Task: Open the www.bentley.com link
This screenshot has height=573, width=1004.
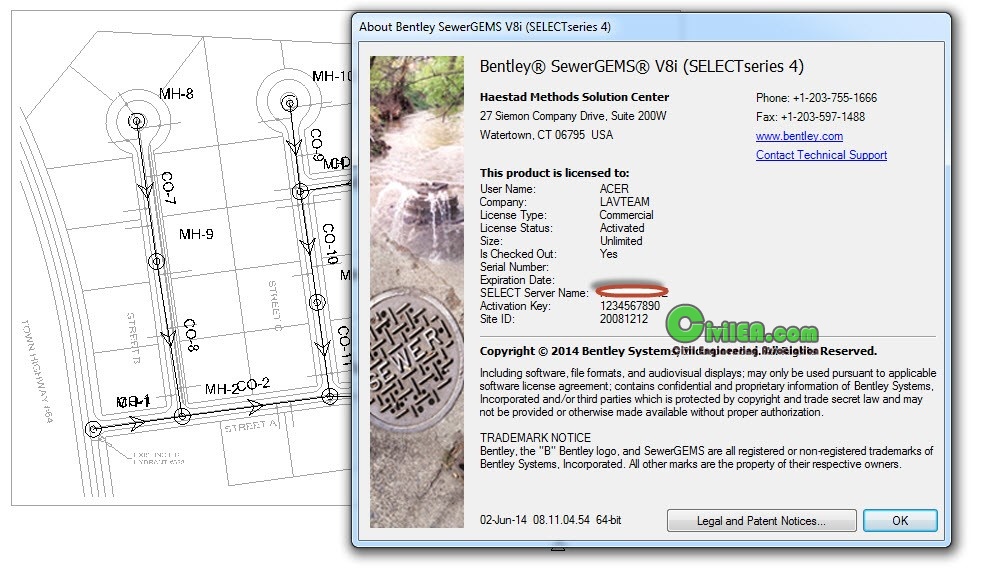Action: (799, 136)
